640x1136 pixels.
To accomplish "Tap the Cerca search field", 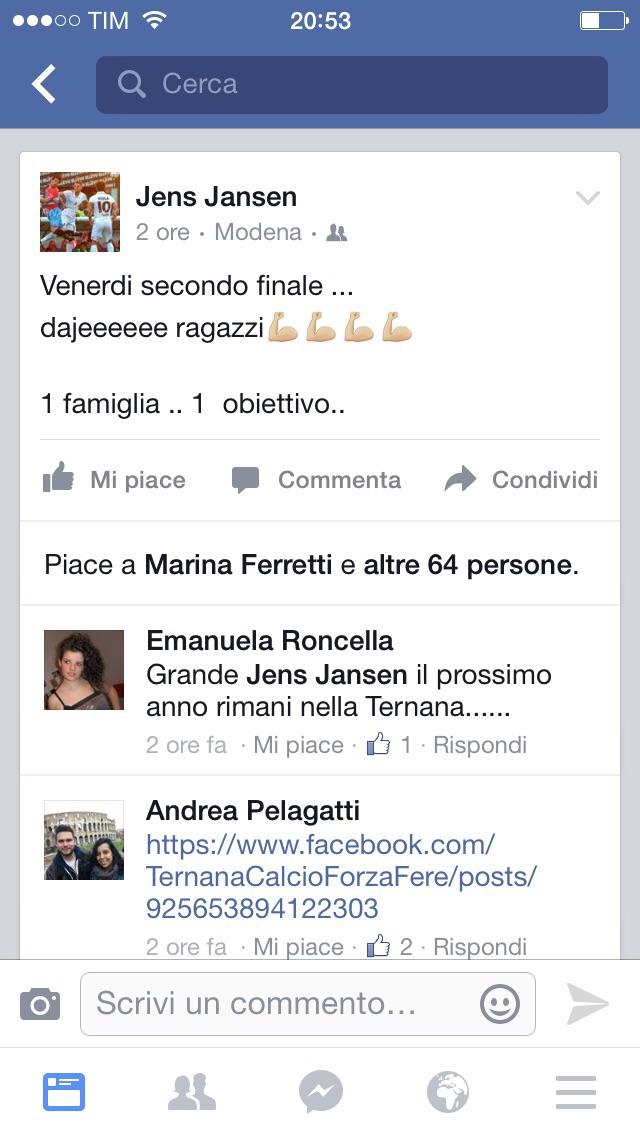I will 352,85.
